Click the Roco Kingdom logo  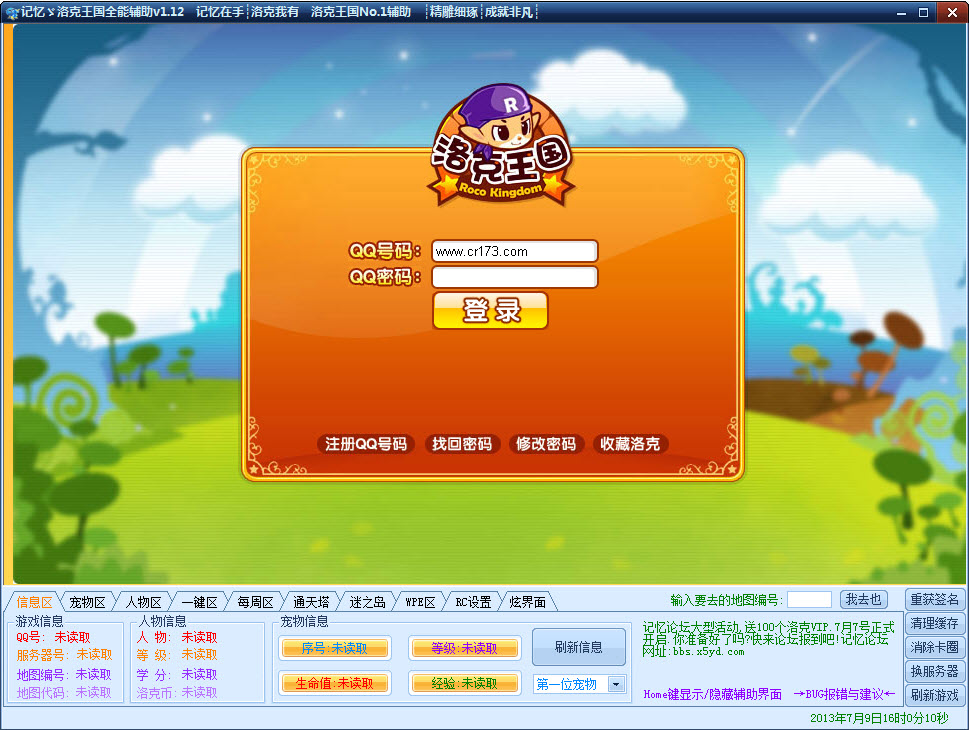tap(501, 146)
